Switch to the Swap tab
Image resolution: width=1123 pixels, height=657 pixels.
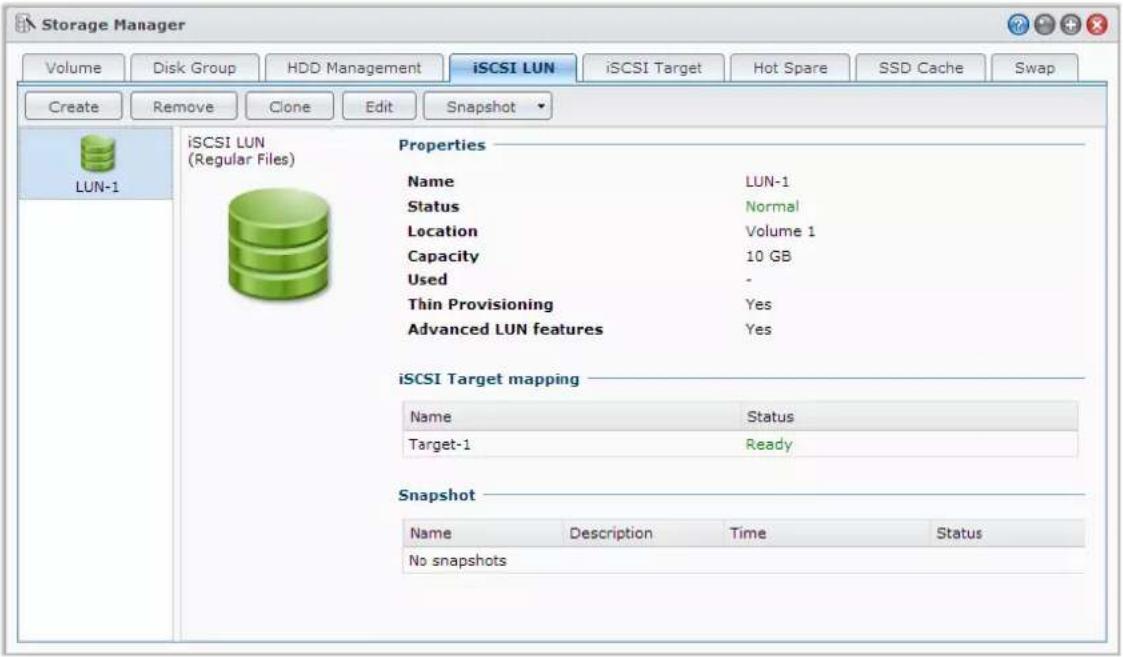pyautogui.click(x=1034, y=68)
